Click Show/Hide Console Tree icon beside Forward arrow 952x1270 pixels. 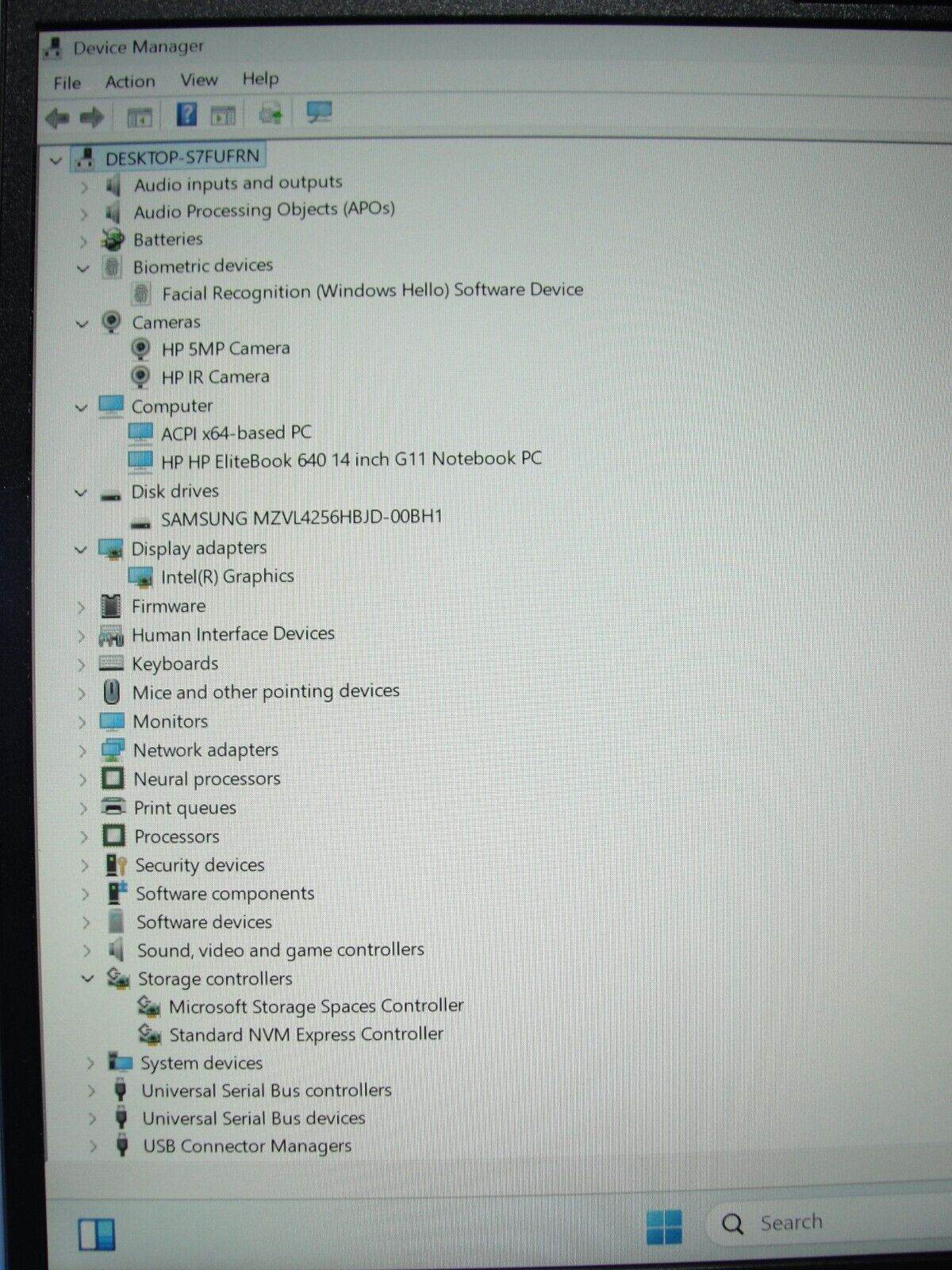140,118
